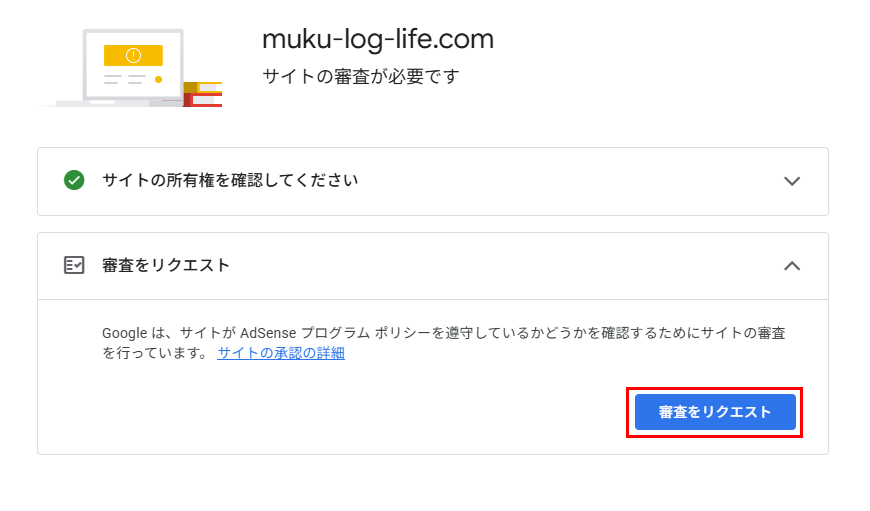Select the 審査をリクエスト section heading text
This screenshot has width=870, height=511.
click(166, 265)
